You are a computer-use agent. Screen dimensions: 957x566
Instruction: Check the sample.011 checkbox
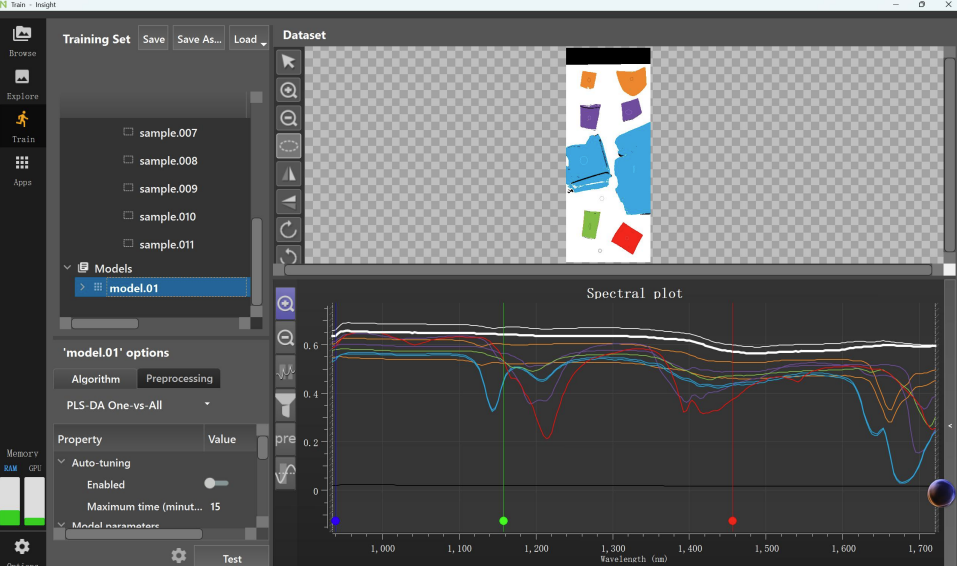[128, 243]
